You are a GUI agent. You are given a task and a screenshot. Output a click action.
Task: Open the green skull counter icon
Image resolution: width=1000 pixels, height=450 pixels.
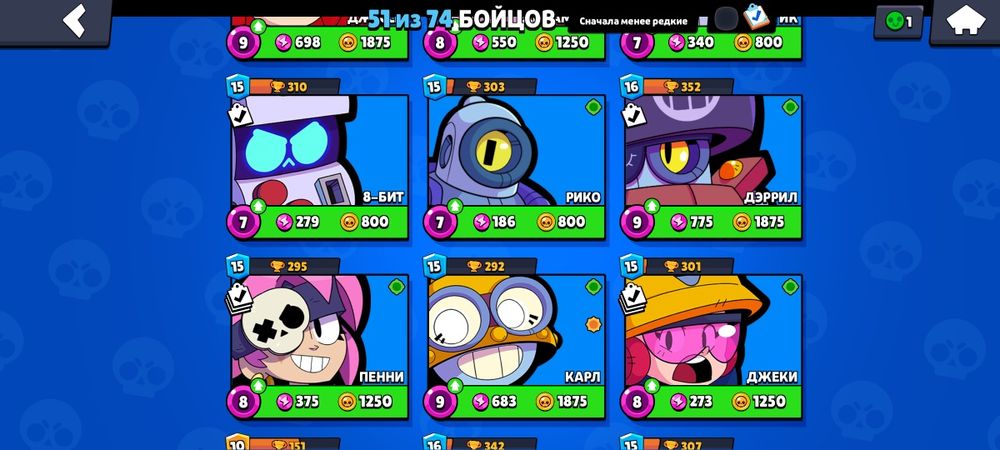pyautogui.click(x=898, y=22)
